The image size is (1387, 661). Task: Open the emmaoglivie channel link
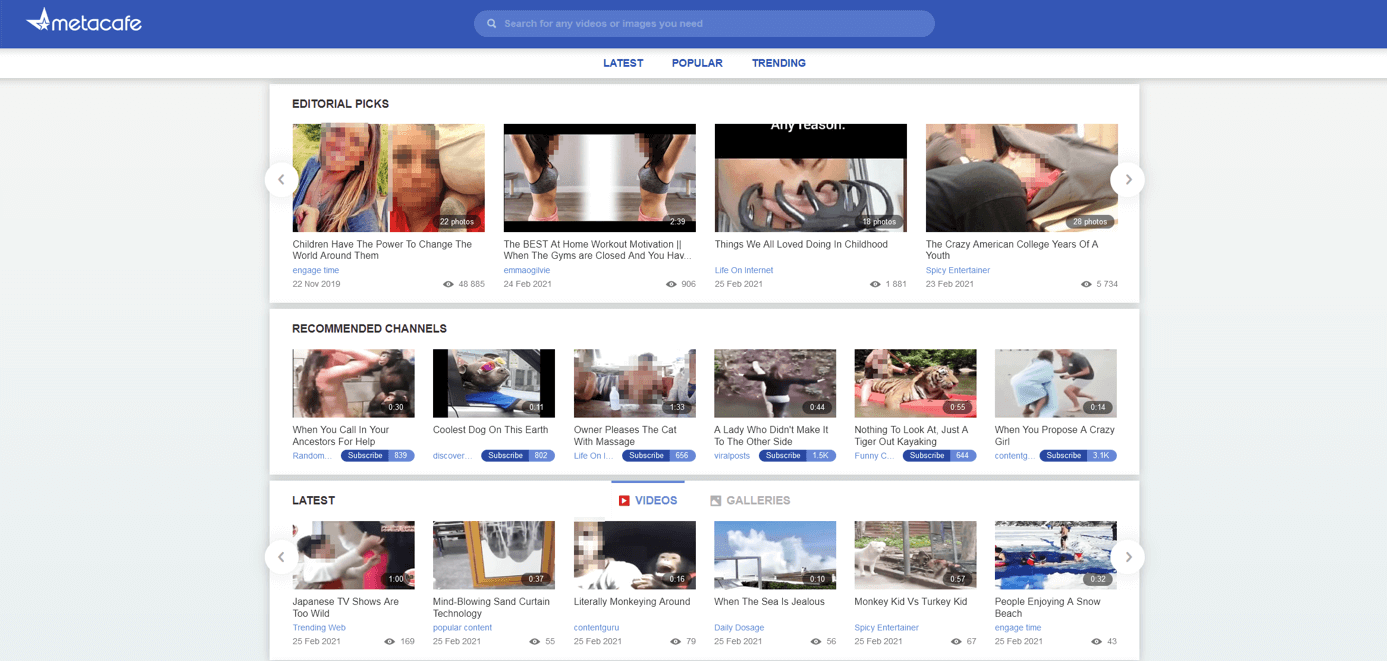(x=526, y=270)
